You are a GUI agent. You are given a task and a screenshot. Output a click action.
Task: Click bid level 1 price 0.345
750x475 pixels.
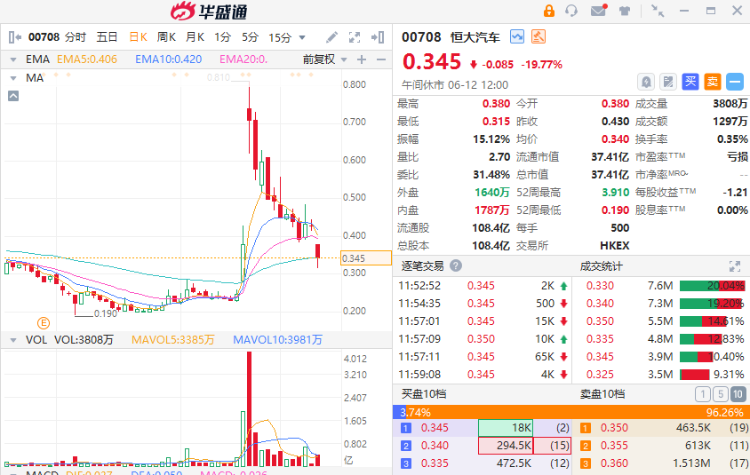[434, 428]
